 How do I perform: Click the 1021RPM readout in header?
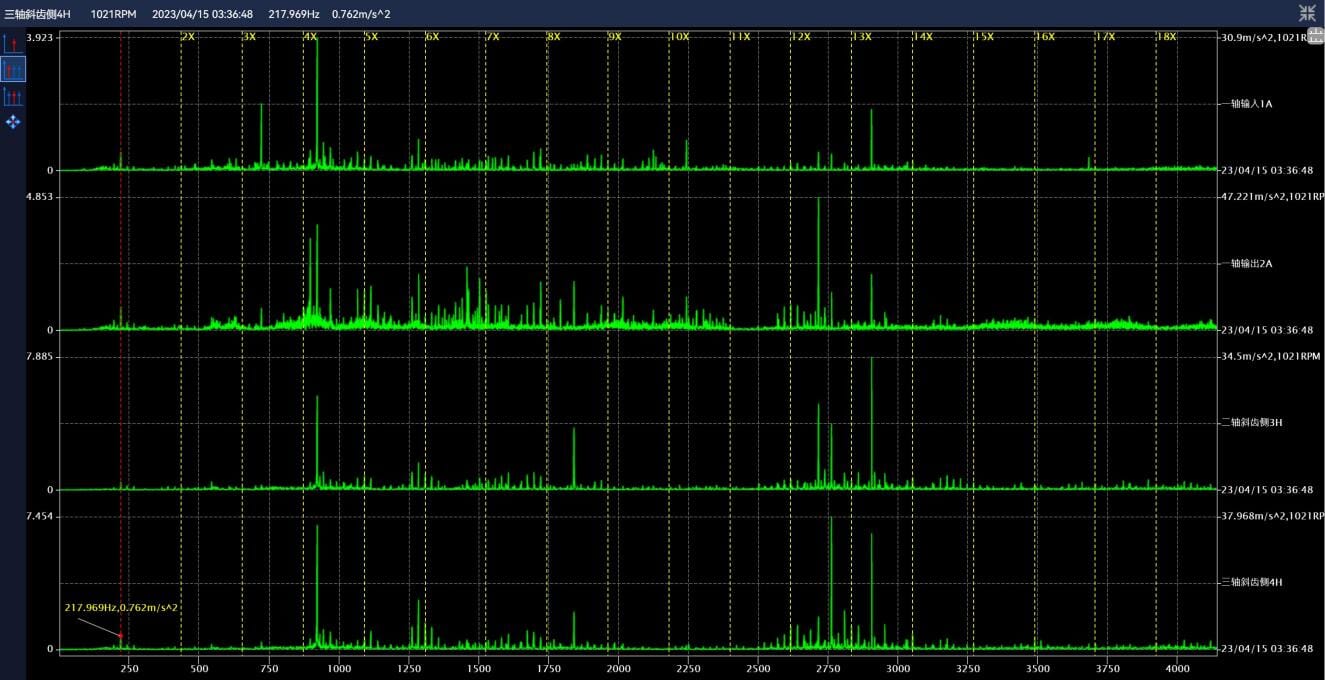click(x=113, y=14)
